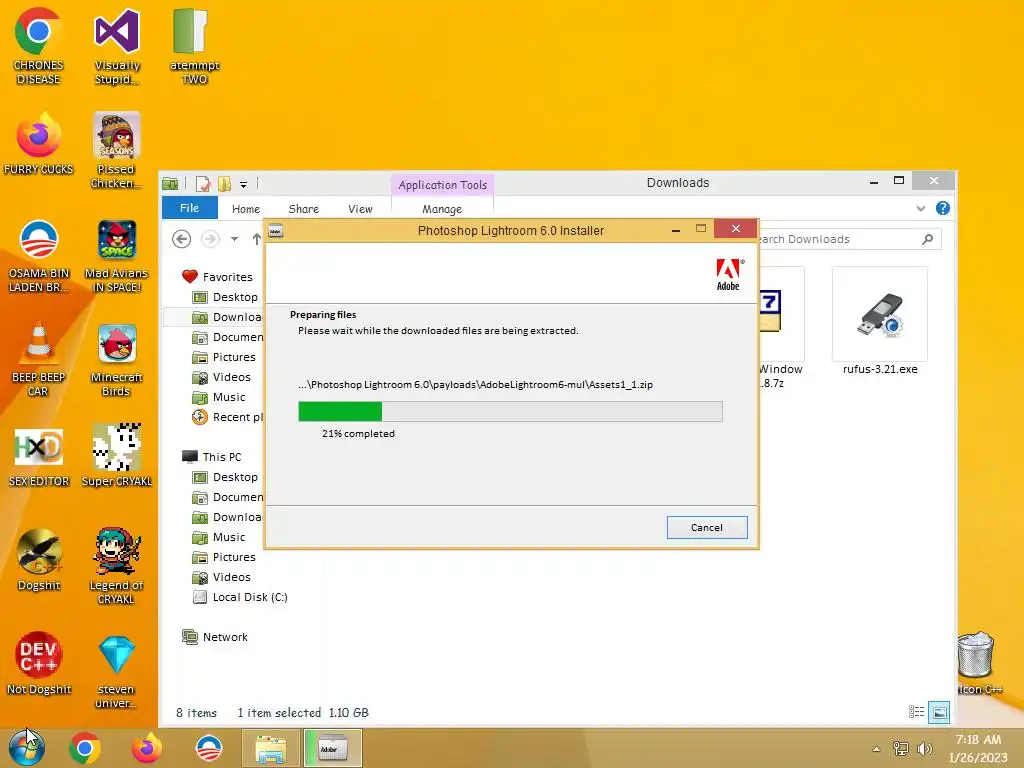Launch the Super CRYAKL desktop icon
1024x768 pixels.
tap(116, 456)
